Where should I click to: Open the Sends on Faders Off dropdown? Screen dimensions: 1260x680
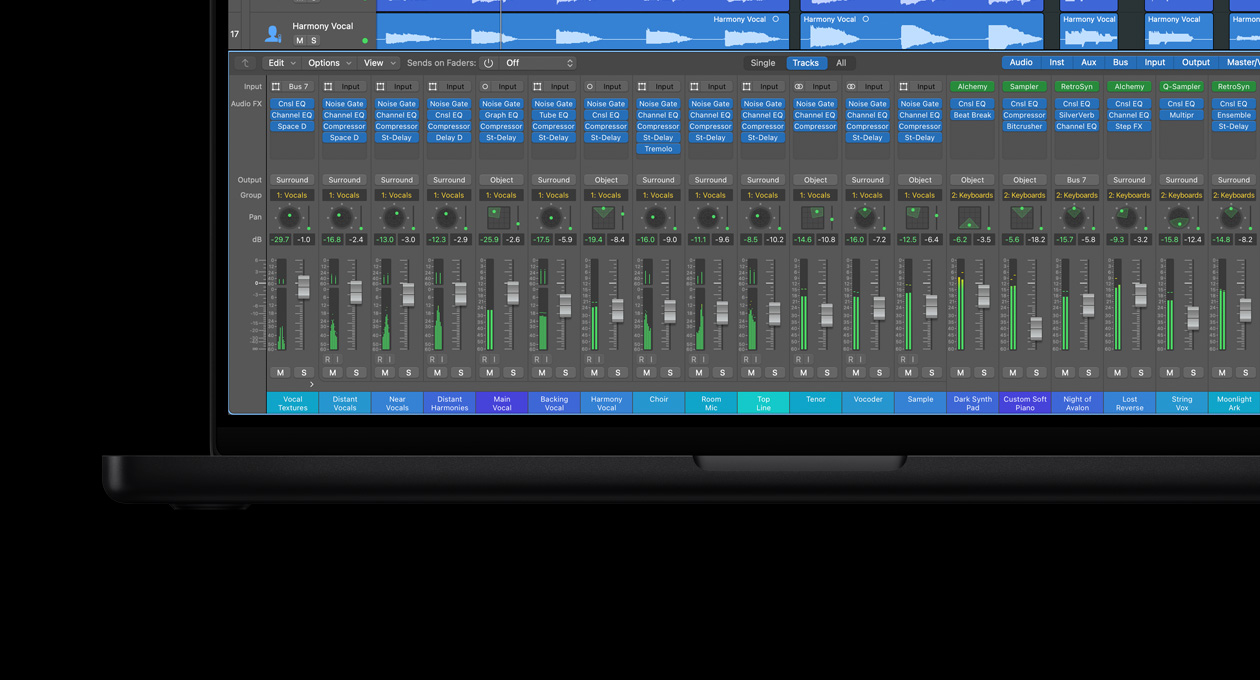coord(535,62)
